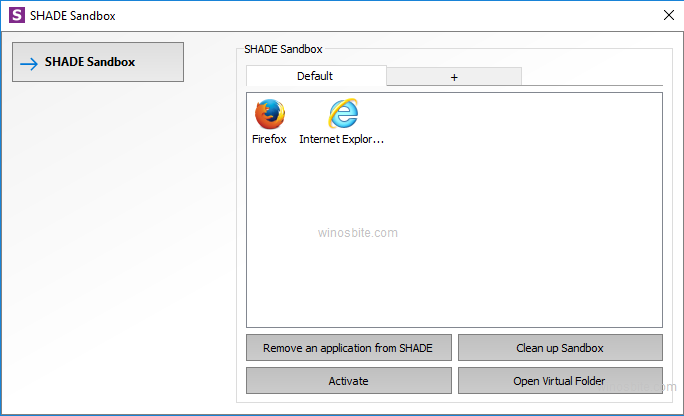Screen dimensions: 684x416
Task: Select the Internet Explorer application icon
Action: click(x=343, y=113)
